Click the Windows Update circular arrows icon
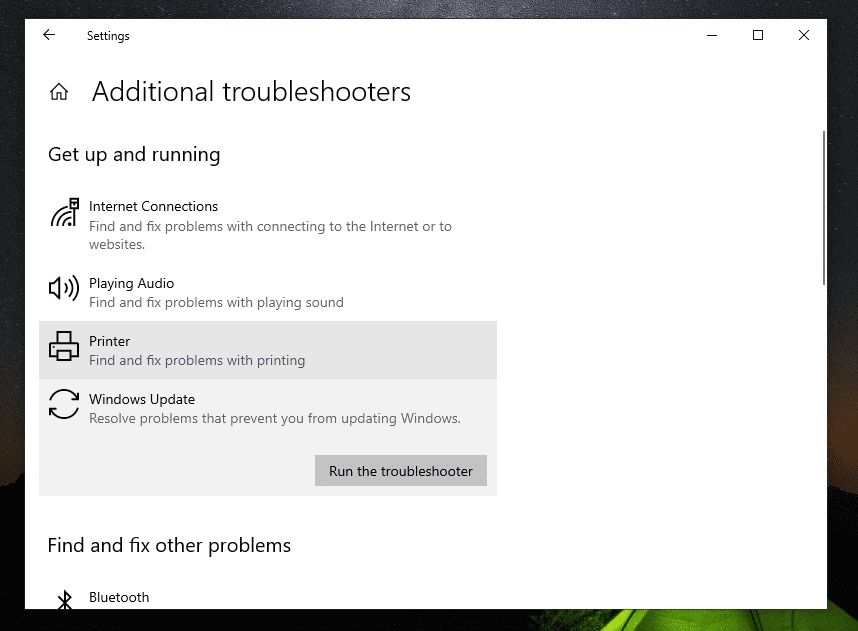 point(63,405)
